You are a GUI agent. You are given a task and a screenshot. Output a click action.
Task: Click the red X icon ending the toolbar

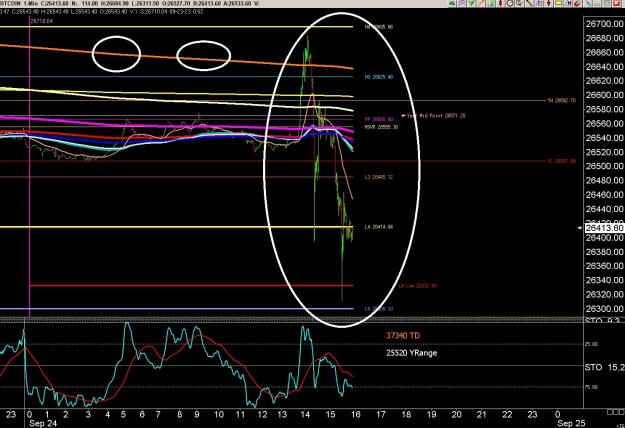616,3
